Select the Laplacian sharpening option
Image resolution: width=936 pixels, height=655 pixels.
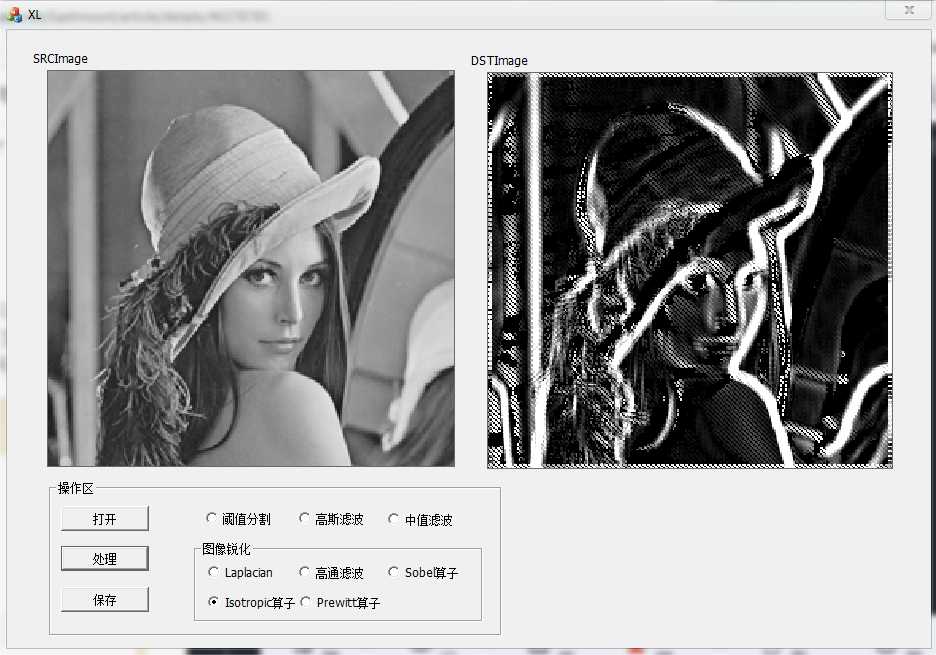(213, 572)
